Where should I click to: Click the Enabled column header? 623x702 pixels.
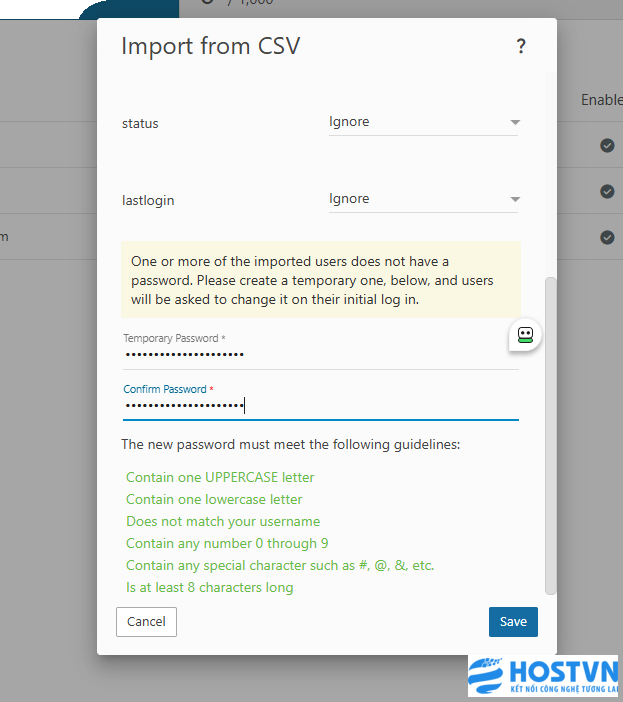pos(601,100)
